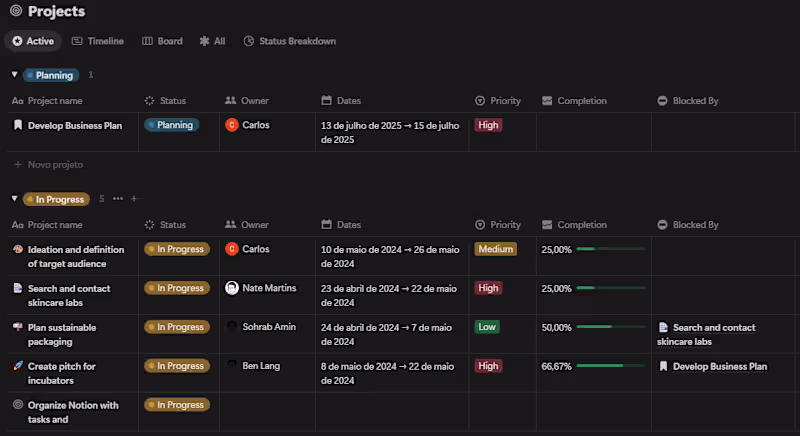Open three-dot menu for In Progress group

tap(118, 199)
